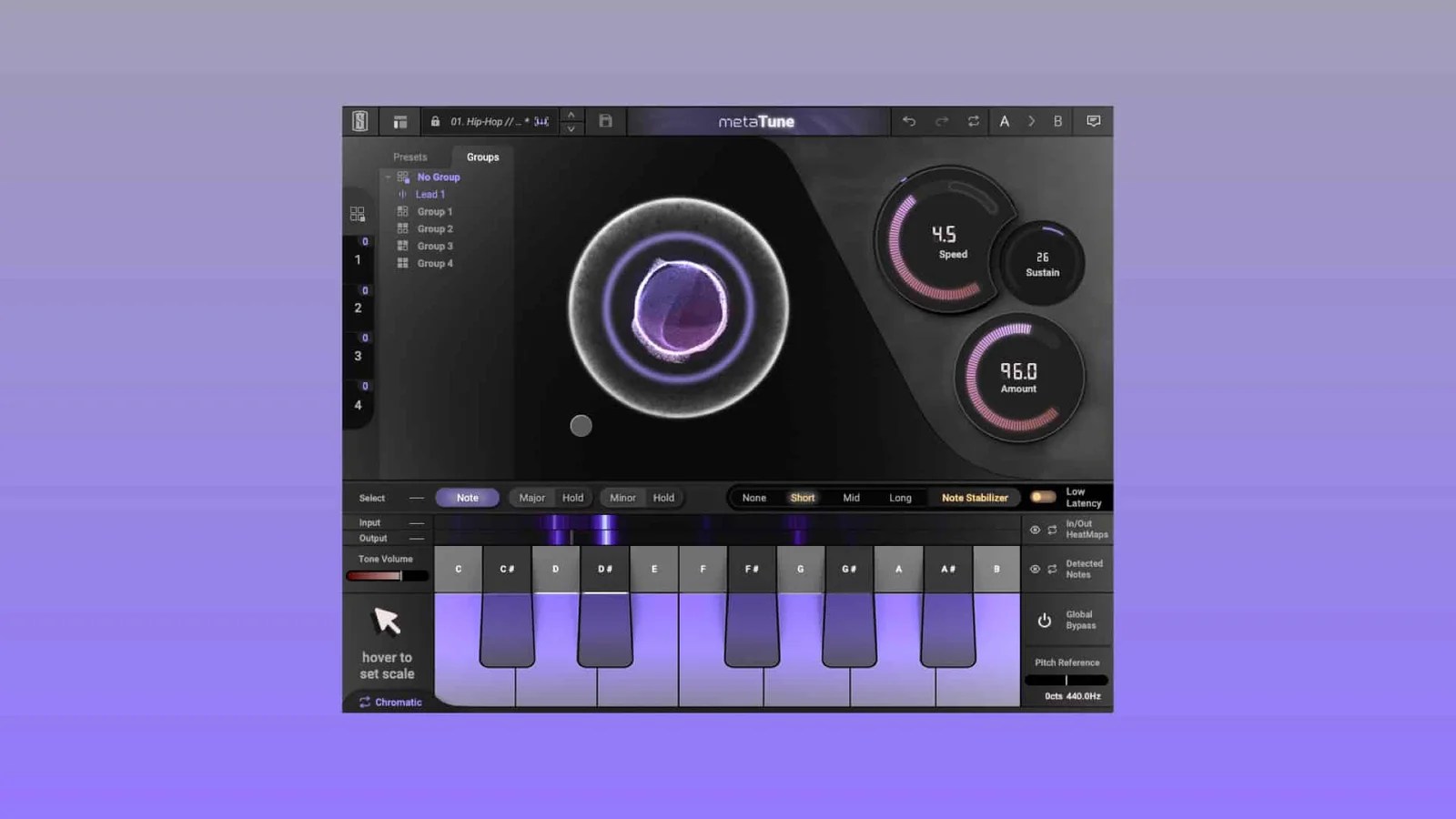The image size is (1456, 819).
Task: Open the Groups tab
Action: [x=481, y=157]
